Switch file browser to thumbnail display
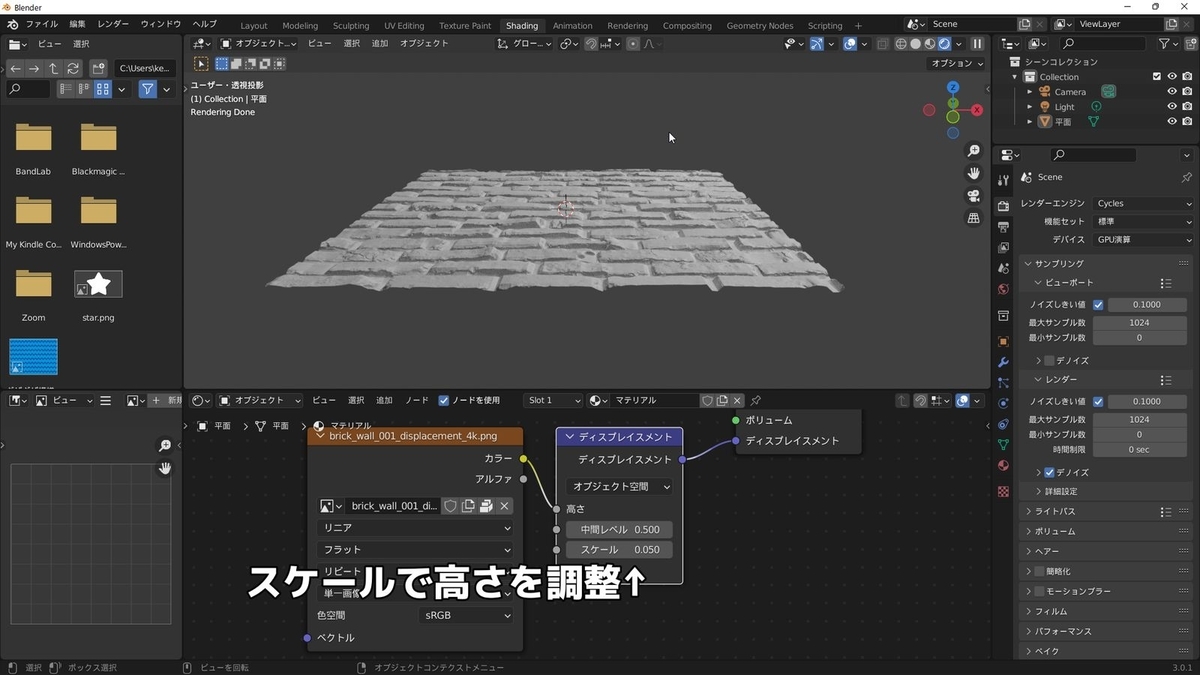The image size is (1200, 675). coord(103,89)
